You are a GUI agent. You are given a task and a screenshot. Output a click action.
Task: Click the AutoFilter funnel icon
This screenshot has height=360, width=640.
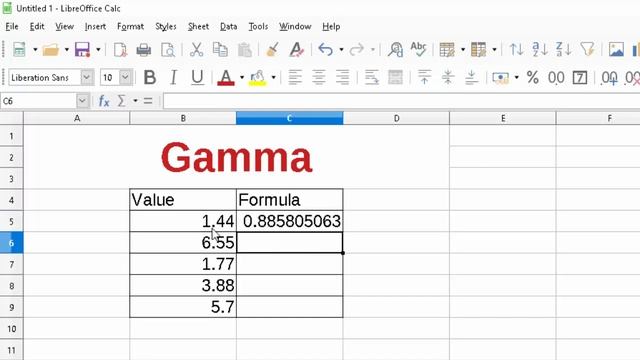588,50
